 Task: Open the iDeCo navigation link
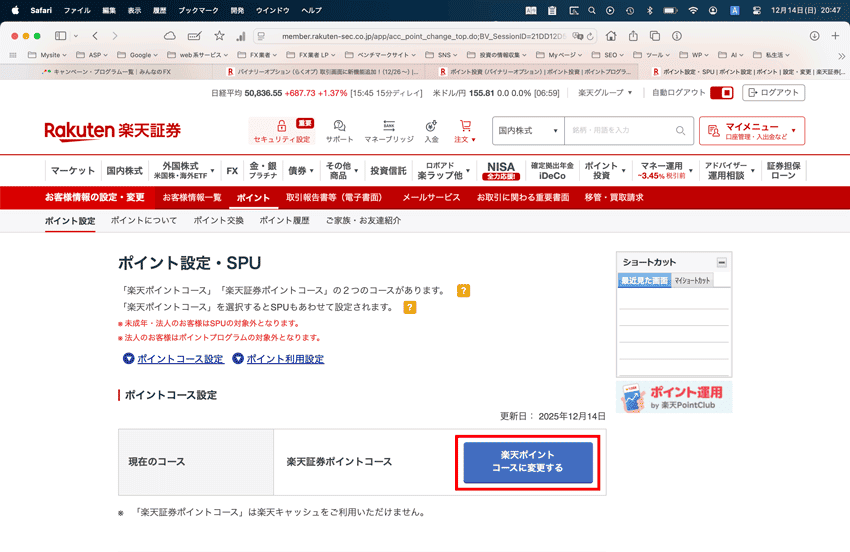pos(552,170)
